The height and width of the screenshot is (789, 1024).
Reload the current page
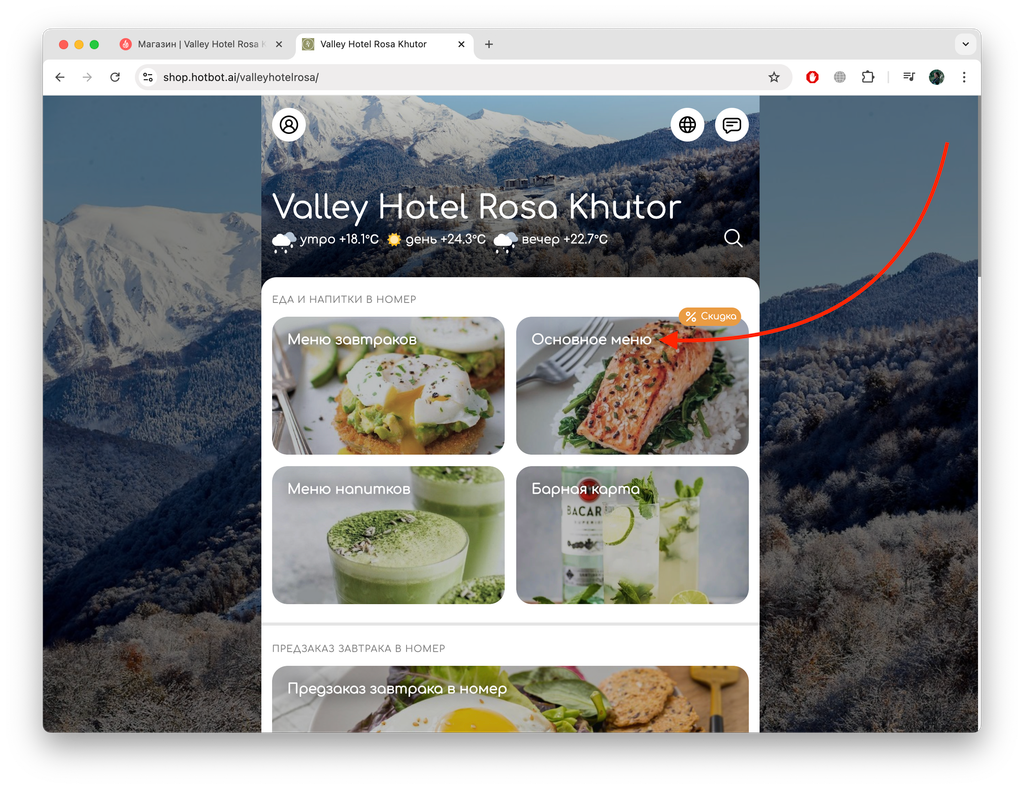click(x=115, y=77)
